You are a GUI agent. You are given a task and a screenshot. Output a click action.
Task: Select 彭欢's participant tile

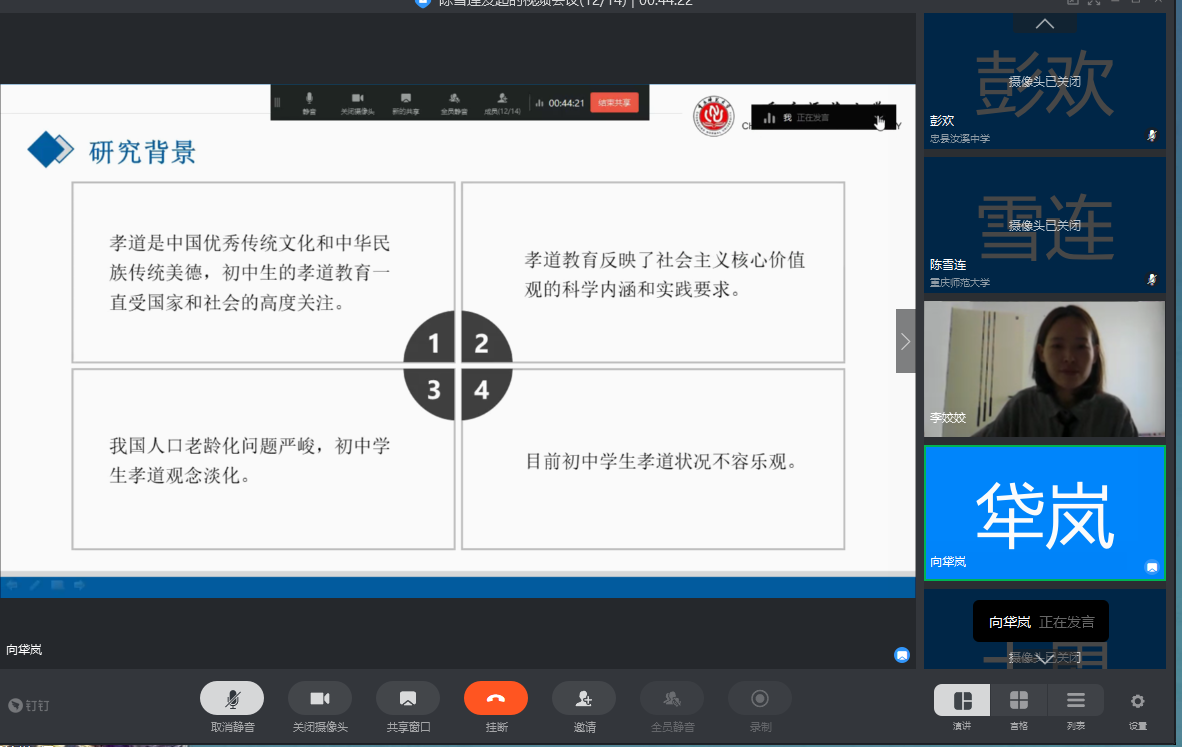1044,82
